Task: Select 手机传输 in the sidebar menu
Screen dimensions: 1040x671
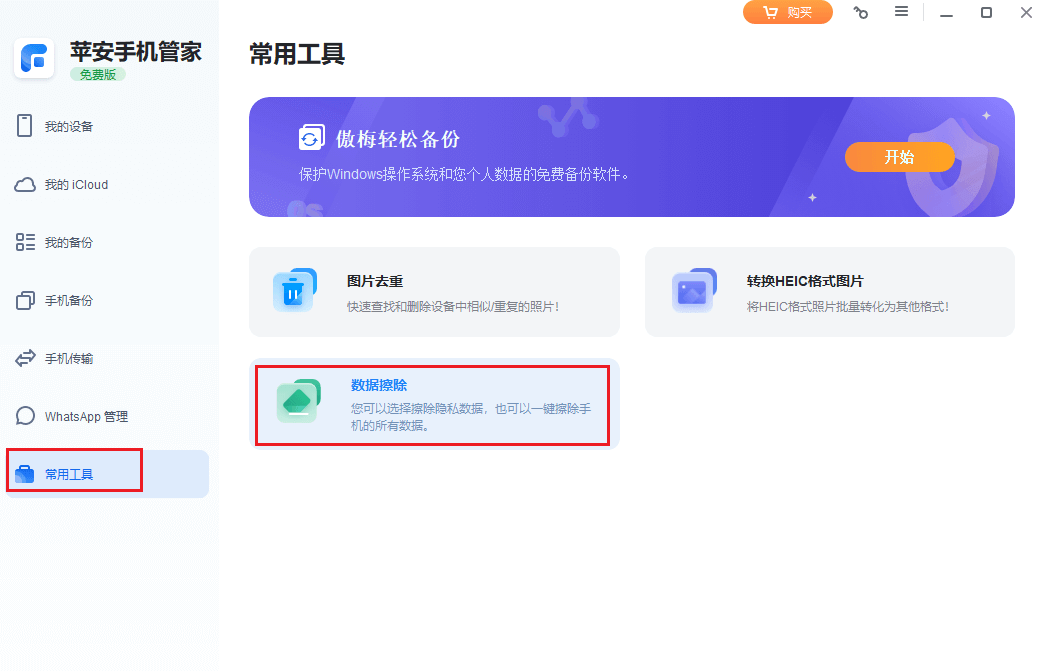Action: pyautogui.click(x=70, y=358)
